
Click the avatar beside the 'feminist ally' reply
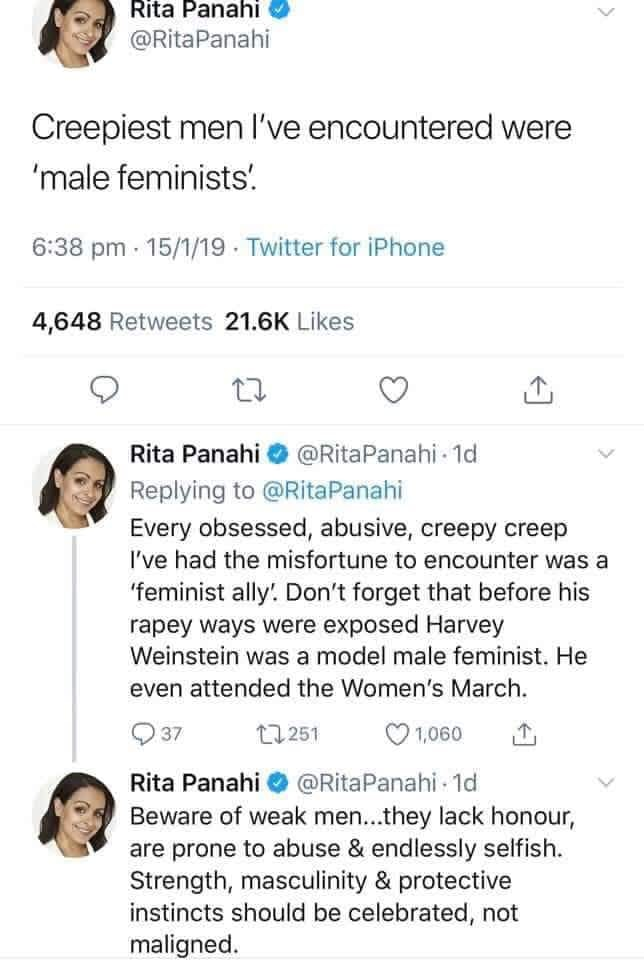click(72, 482)
